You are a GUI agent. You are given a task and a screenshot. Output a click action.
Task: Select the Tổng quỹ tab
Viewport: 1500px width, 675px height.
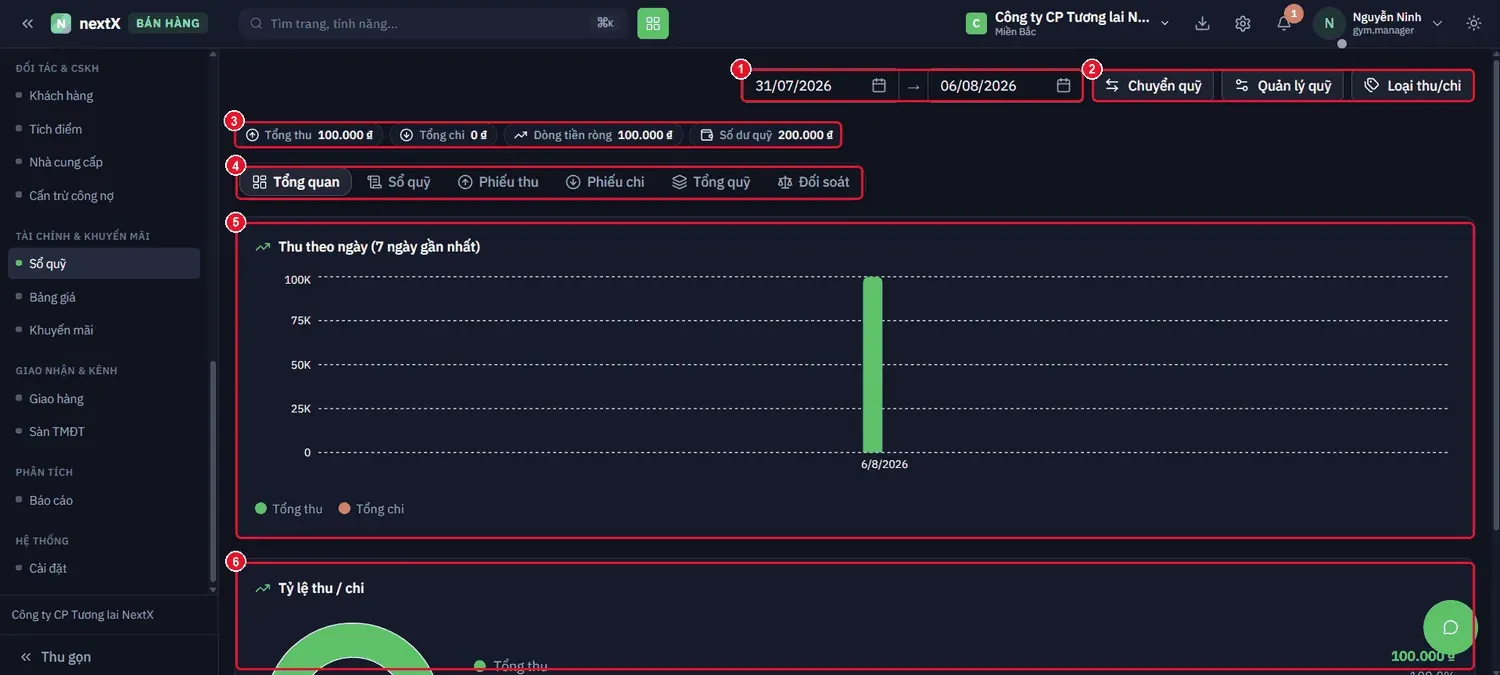pos(711,182)
